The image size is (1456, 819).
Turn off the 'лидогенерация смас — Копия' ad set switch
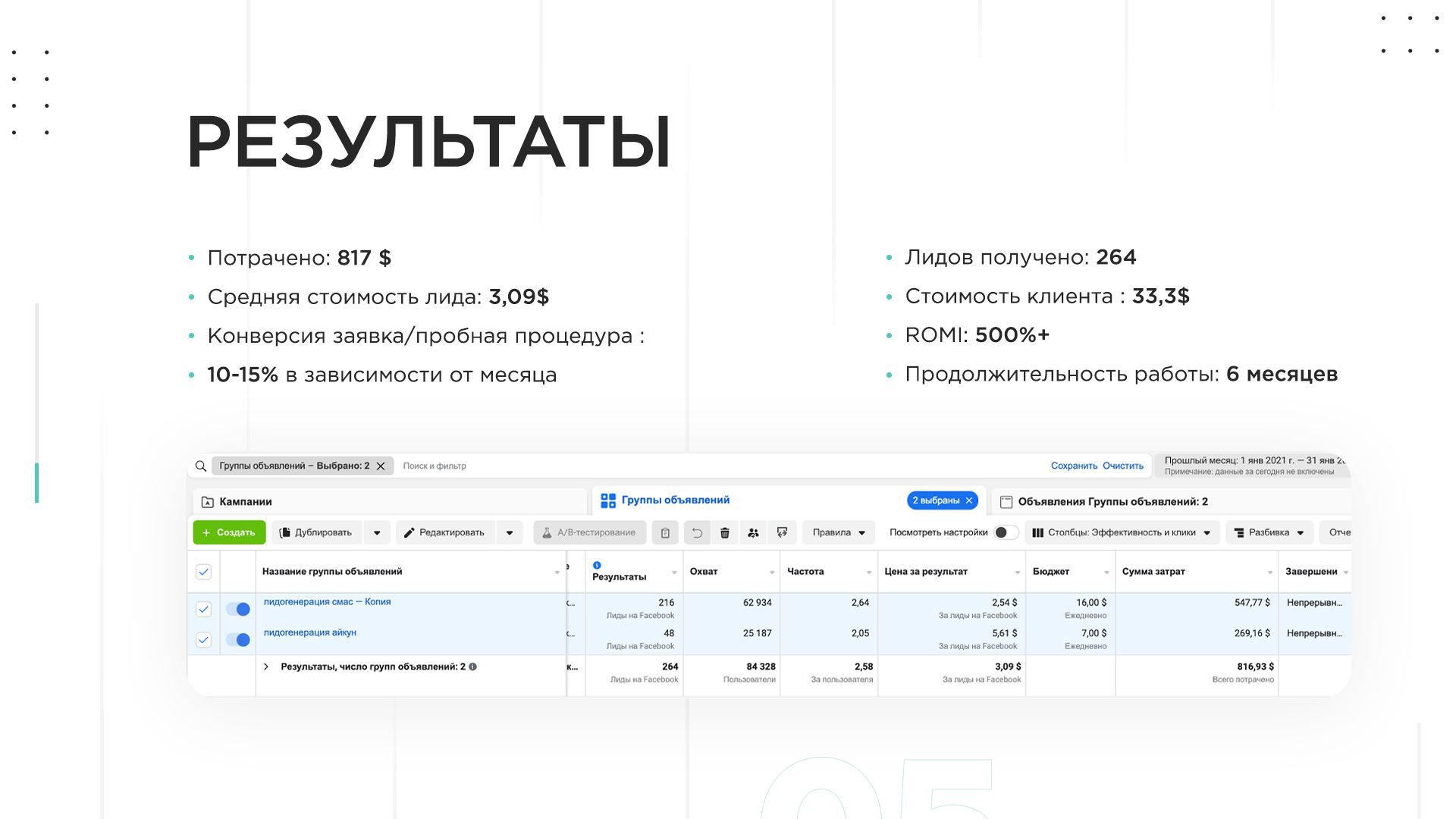(238, 609)
